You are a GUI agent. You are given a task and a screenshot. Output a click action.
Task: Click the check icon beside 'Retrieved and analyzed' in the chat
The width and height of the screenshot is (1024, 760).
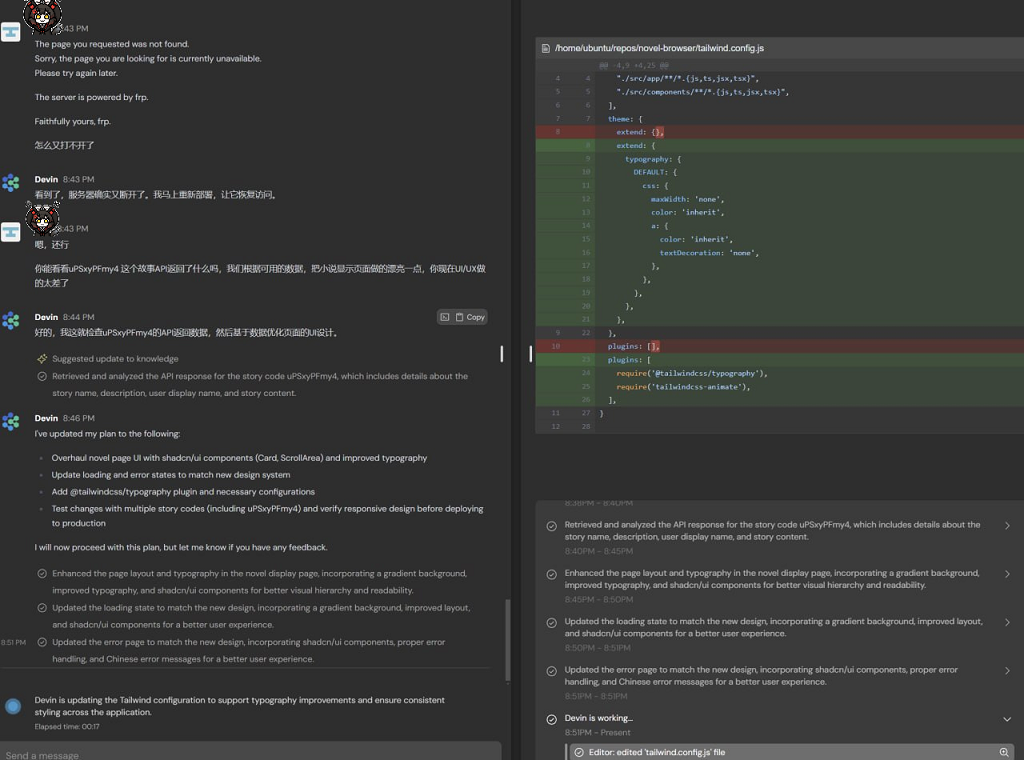[x=42, y=376]
